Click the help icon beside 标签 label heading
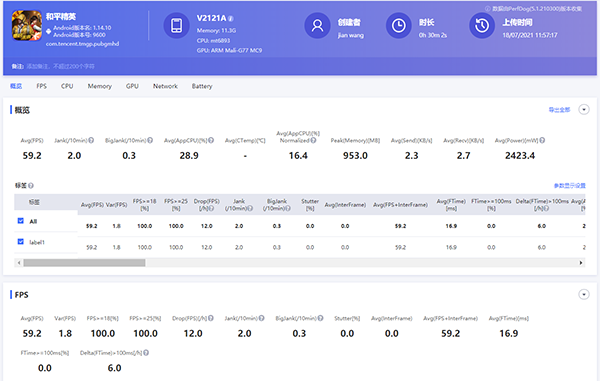600x381 pixels. [31, 186]
